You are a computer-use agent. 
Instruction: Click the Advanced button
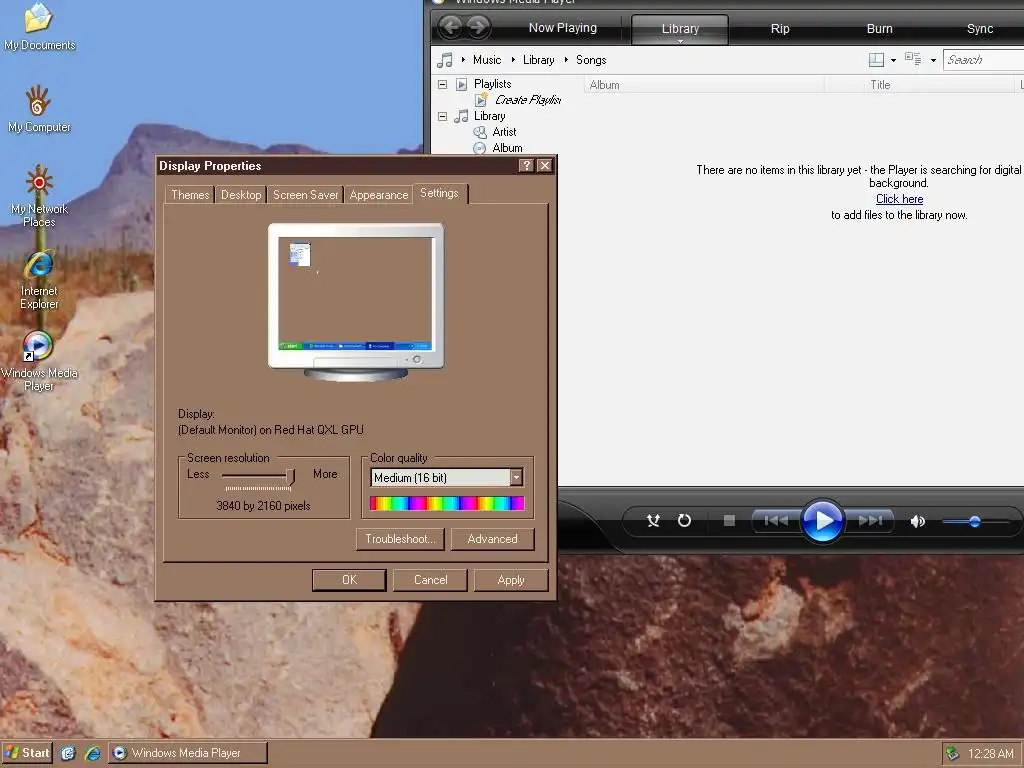(492, 539)
